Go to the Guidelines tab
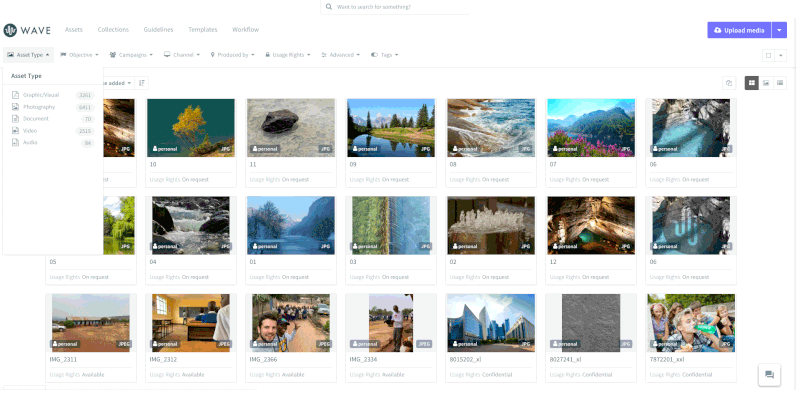 click(158, 30)
